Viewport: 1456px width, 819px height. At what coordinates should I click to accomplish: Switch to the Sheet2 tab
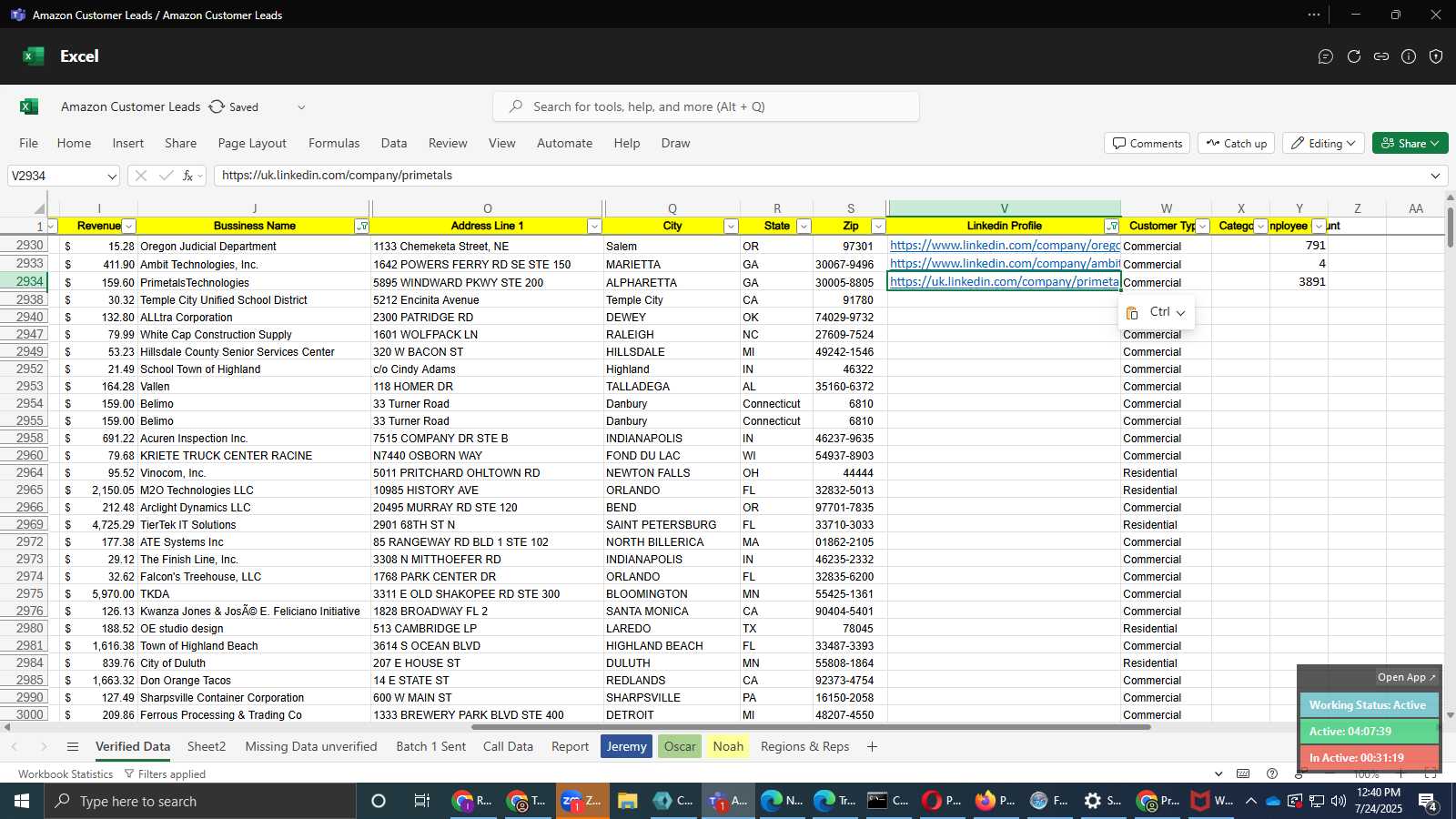point(207,747)
